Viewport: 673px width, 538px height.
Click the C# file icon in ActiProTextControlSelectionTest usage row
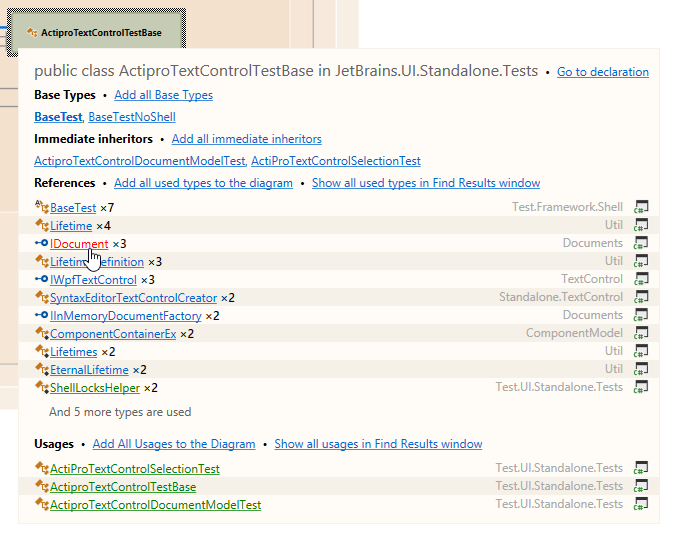coord(641,468)
